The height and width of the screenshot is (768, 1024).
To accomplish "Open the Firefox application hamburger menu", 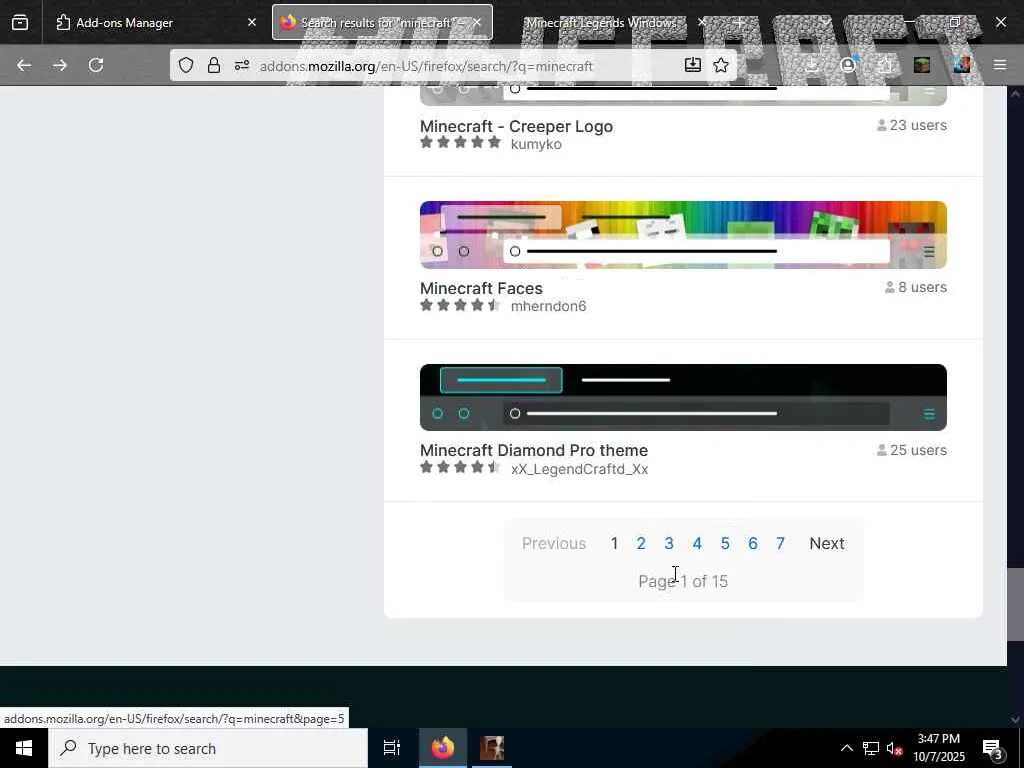I will pos(1000,65).
